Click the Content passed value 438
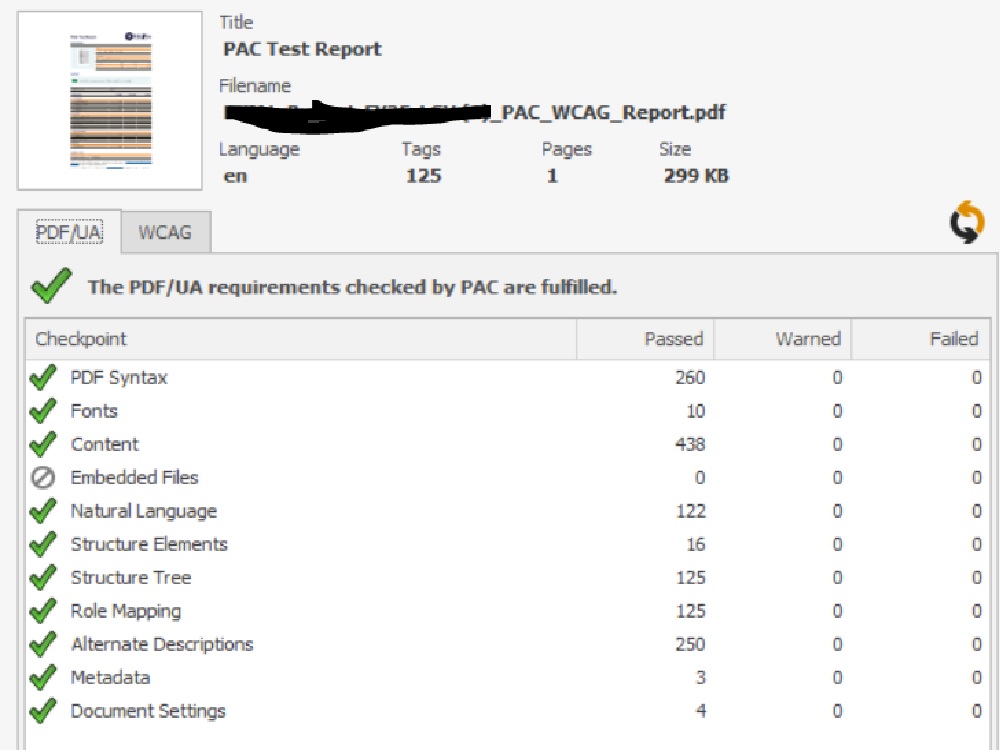The width and height of the screenshot is (1000, 750). pyautogui.click(x=690, y=445)
